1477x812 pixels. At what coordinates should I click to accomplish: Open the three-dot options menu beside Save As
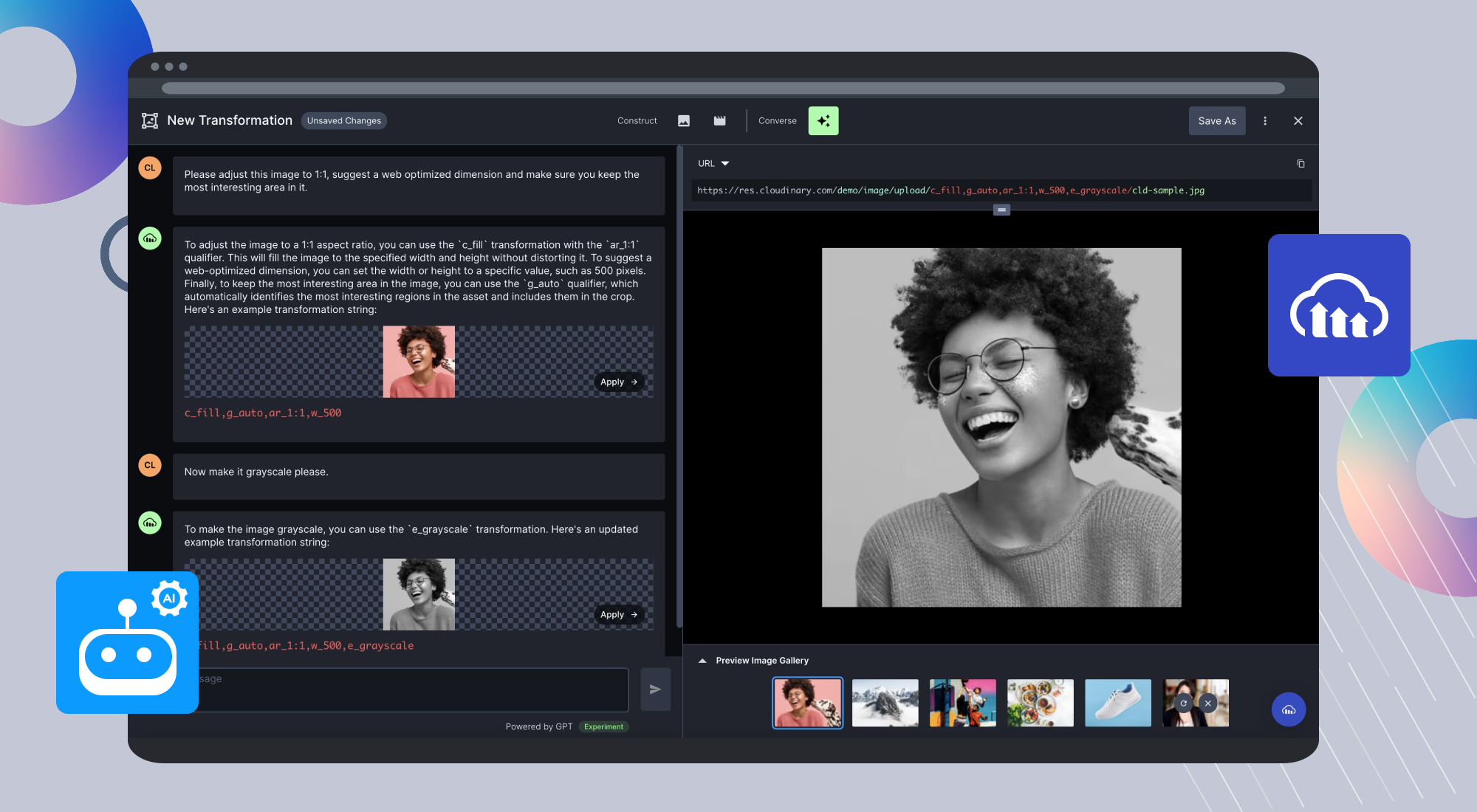(1265, 120)
